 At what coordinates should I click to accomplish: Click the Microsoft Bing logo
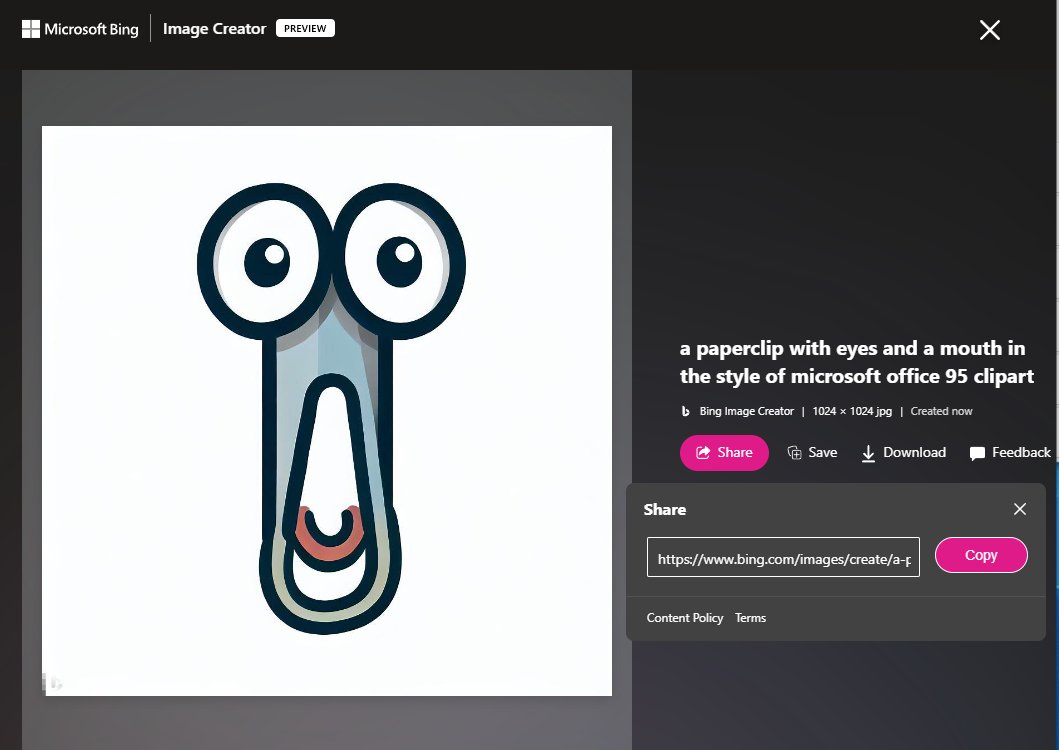point(80,29)
